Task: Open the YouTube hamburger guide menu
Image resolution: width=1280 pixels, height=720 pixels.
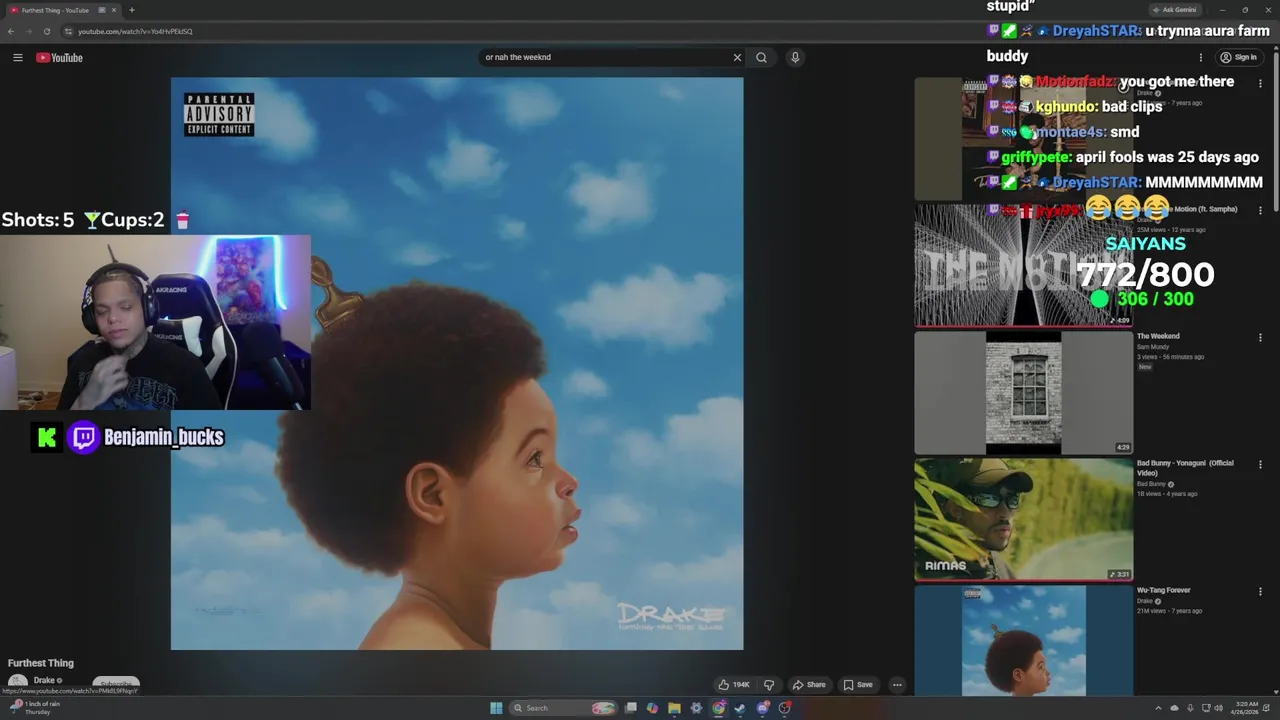Action: pyautogui.click(x=17, y=58)
